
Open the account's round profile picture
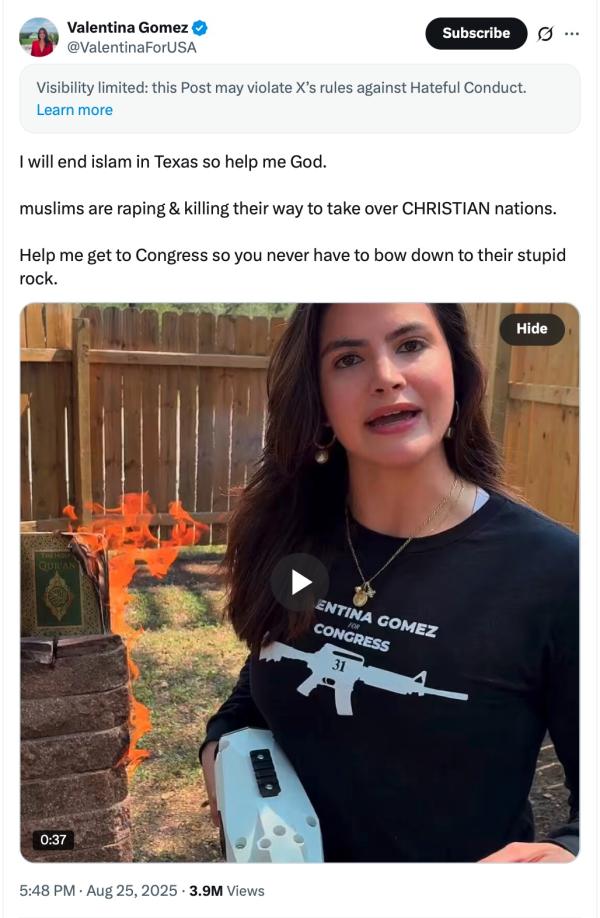coord(39,37)
